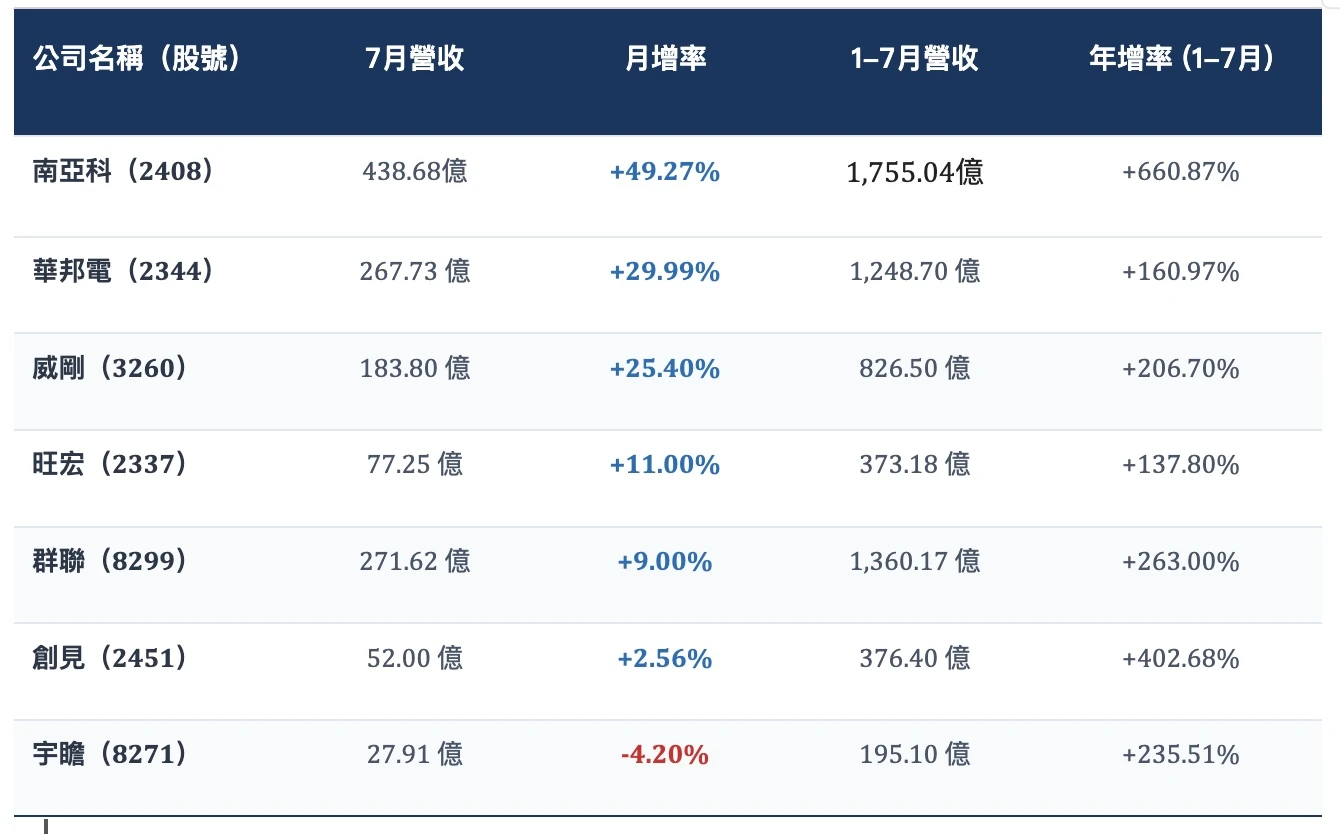Click the 1–7月營收 column header

pos(915,59)
